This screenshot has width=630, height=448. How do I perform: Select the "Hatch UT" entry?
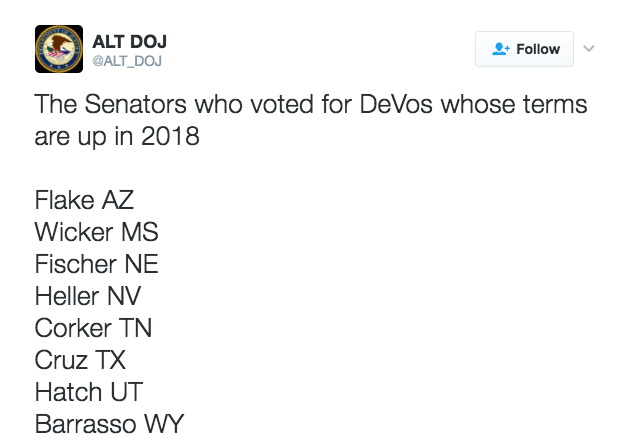click(x=86, y=392)
